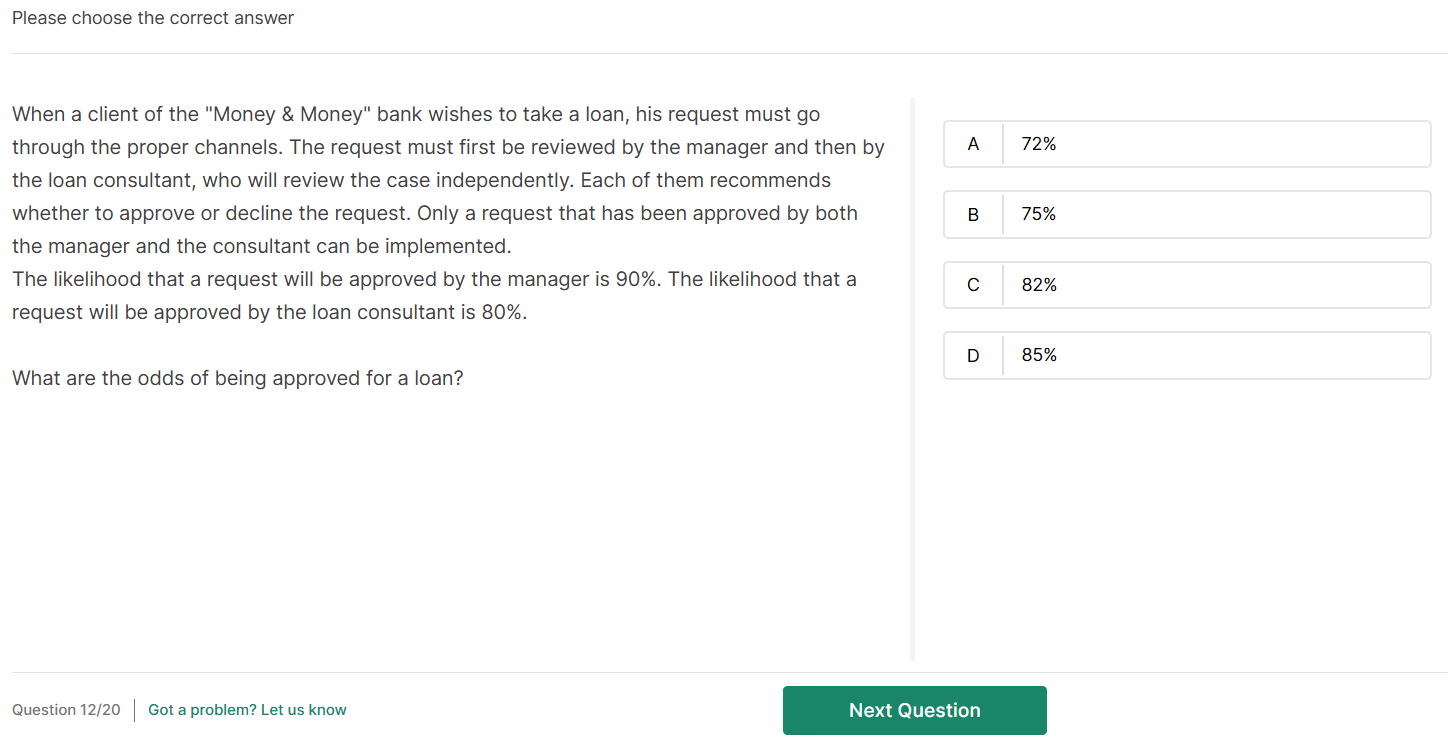This screenshot has width=1448, height=740.
Task: Click the "What are the odds" question line
Action: [x=237, y=379]
